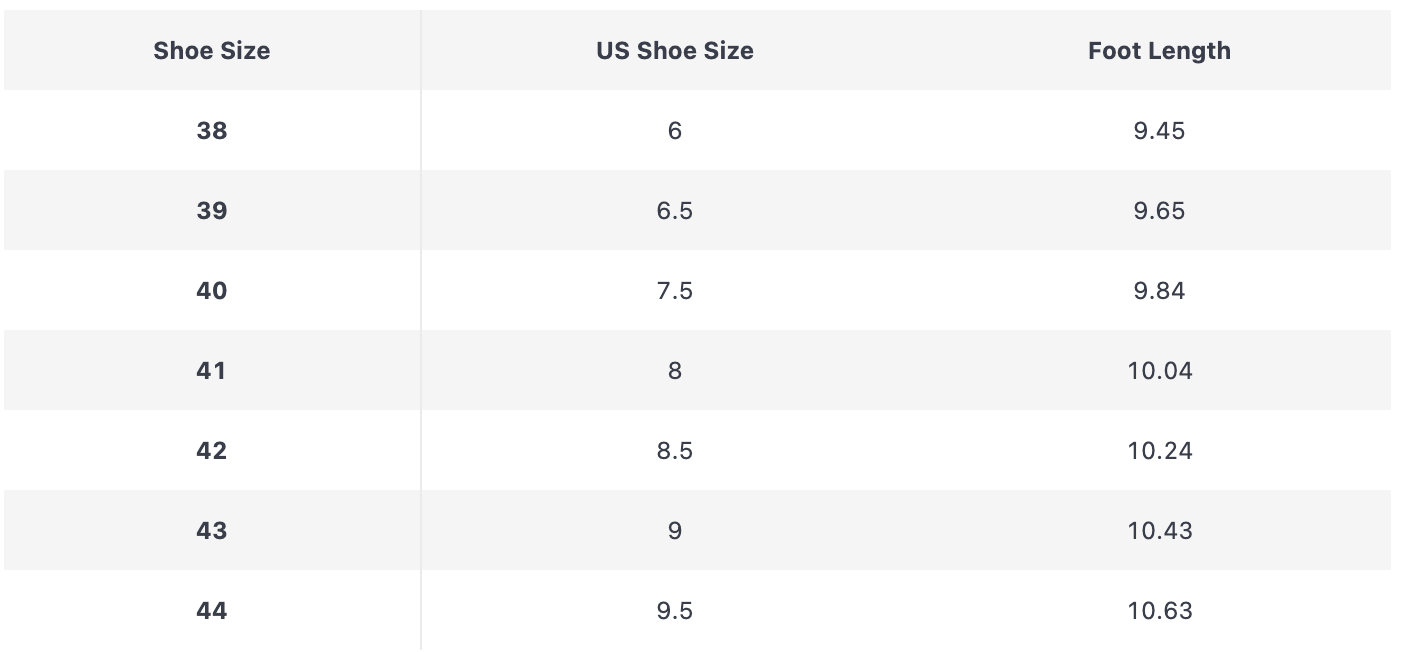
Task: Select shoe size 39 cell
Action: [x=212, y=211]
